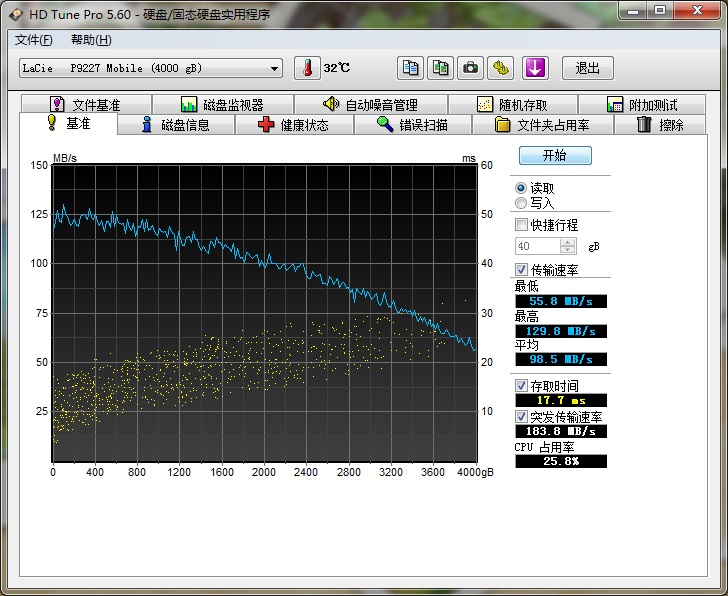Enable the 快捷行程 checkbox

(x=521, y=225)
